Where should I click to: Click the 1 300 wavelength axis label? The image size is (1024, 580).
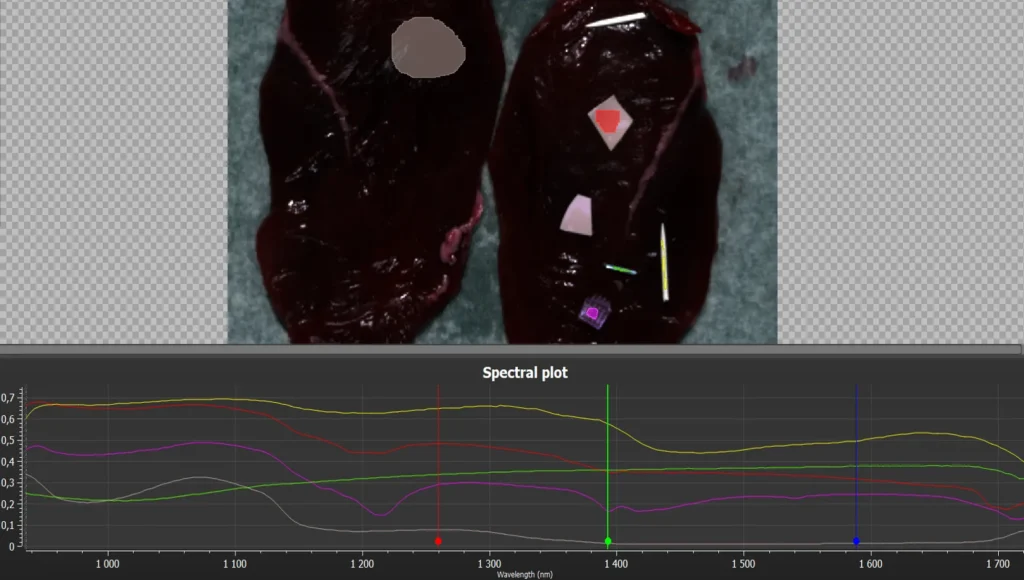tap(489, 564)
